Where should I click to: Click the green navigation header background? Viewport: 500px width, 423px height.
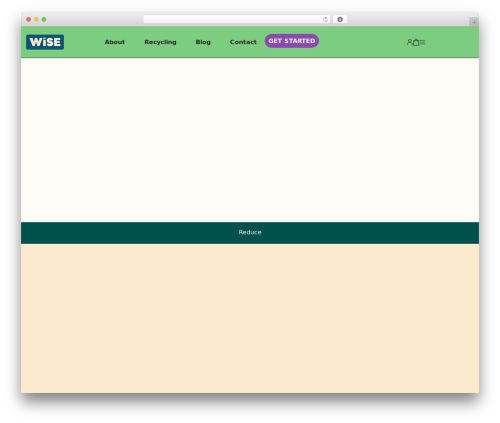click(x=360, y=42)
